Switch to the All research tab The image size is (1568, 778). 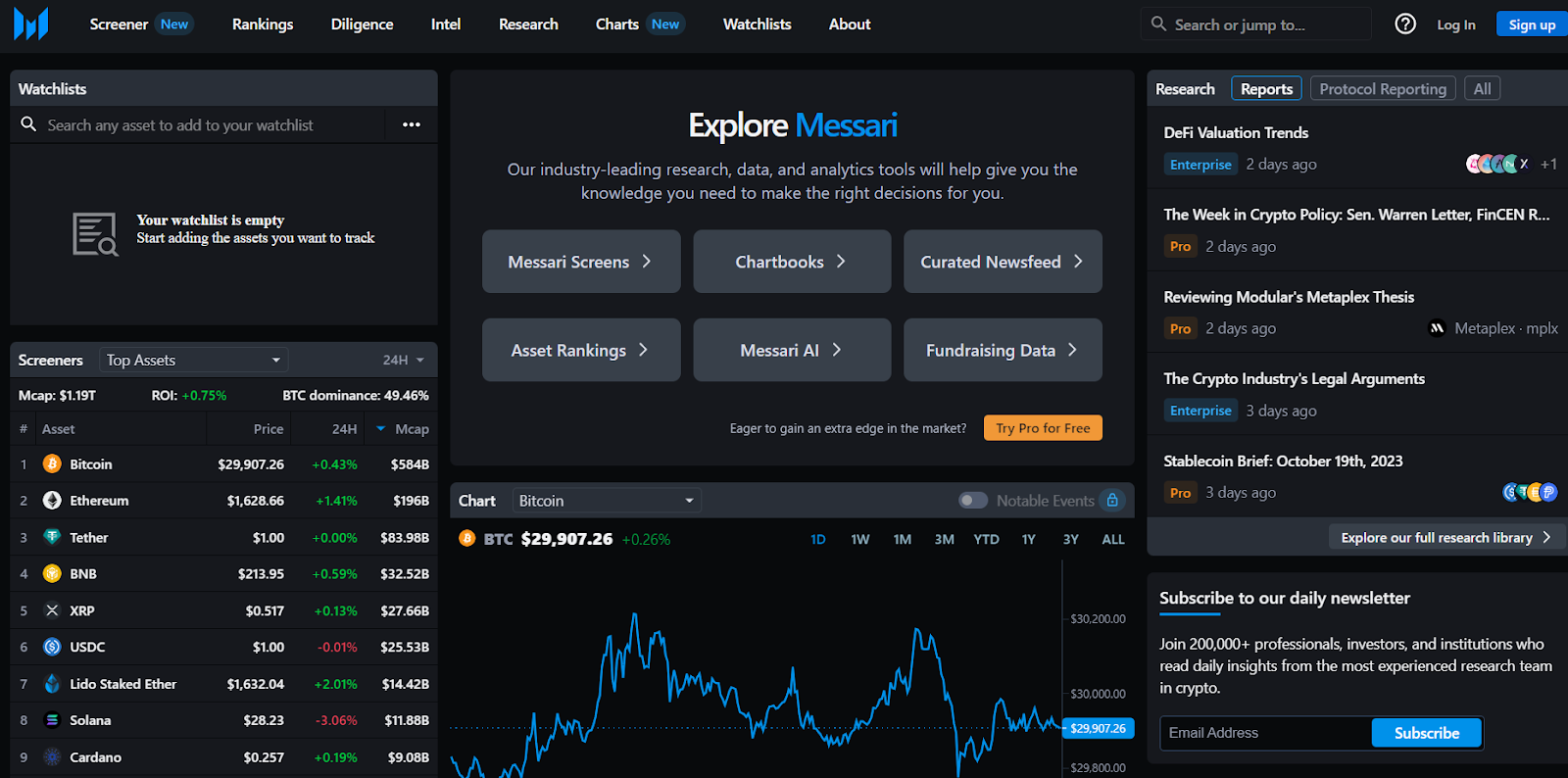click(1482, 89)
